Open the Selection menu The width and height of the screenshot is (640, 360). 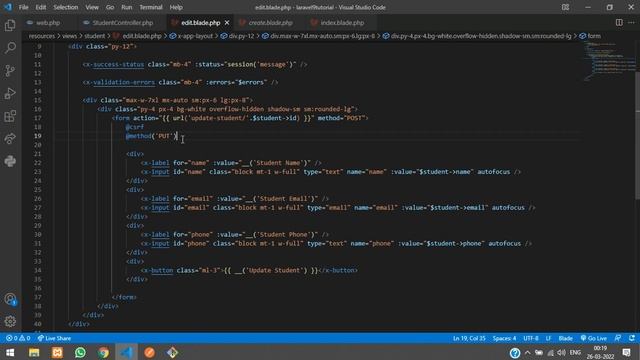point(65,7)
